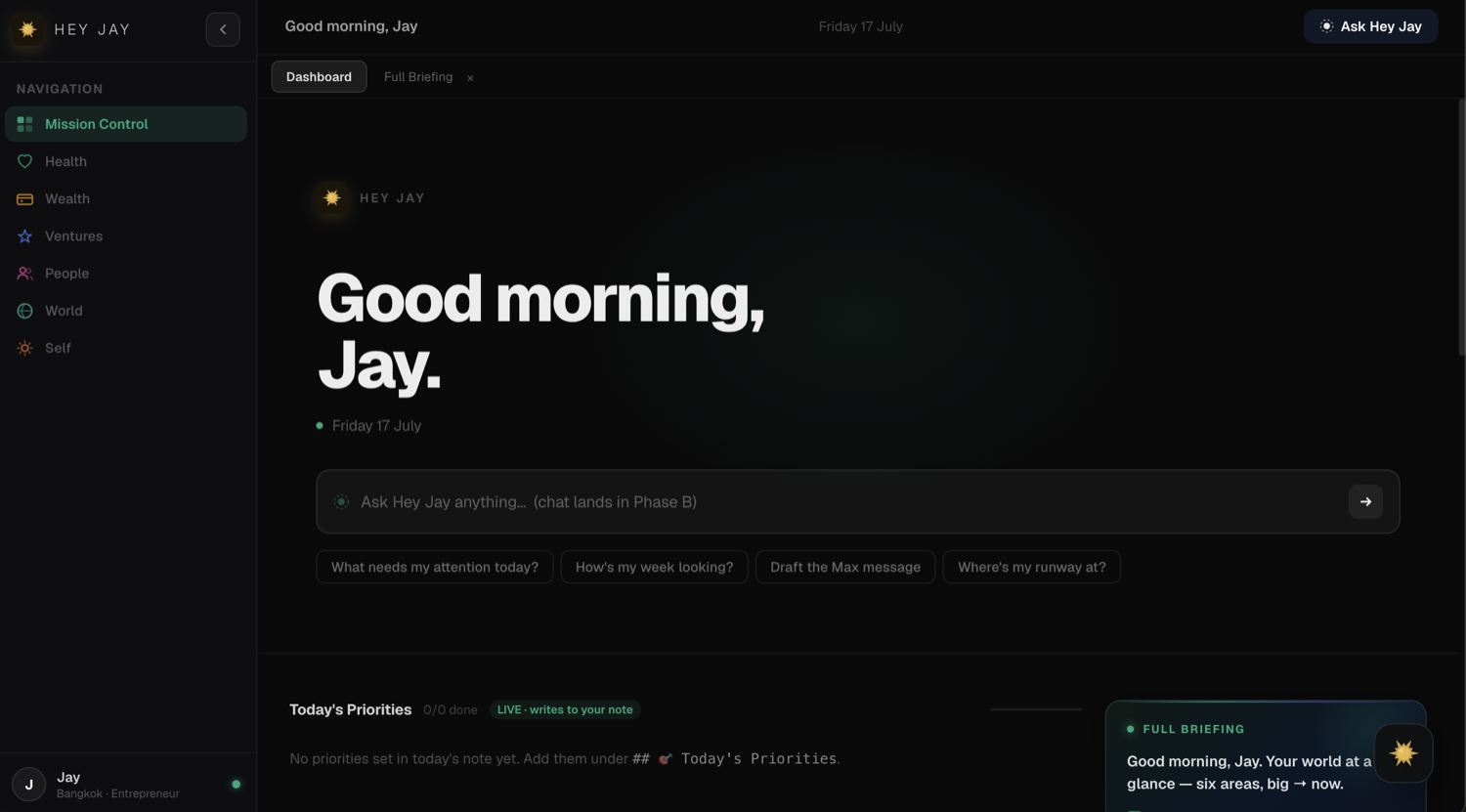Open the floating Hey Jay sun assistant button

1403,752
